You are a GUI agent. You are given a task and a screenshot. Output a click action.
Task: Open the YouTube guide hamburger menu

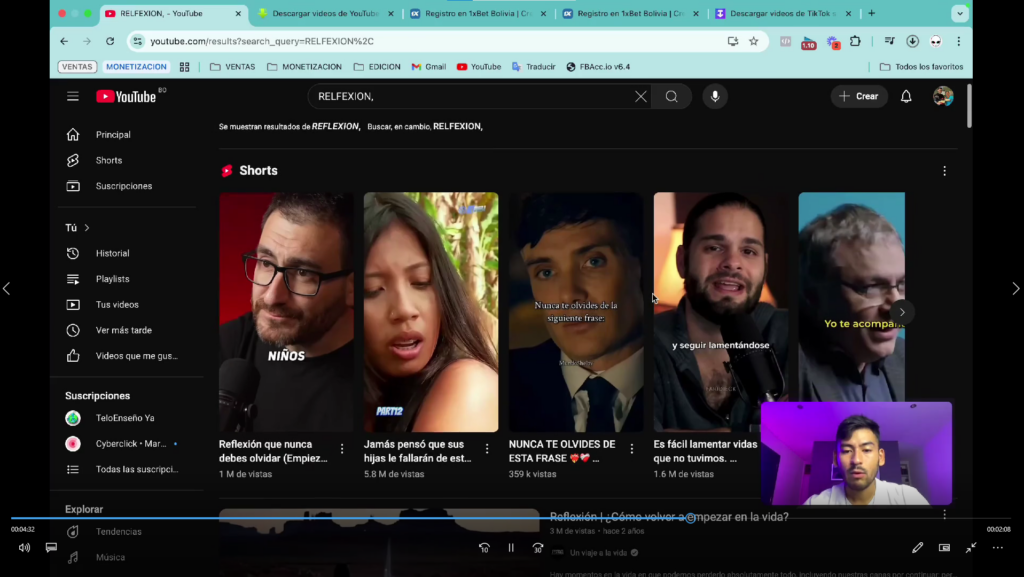72,97
